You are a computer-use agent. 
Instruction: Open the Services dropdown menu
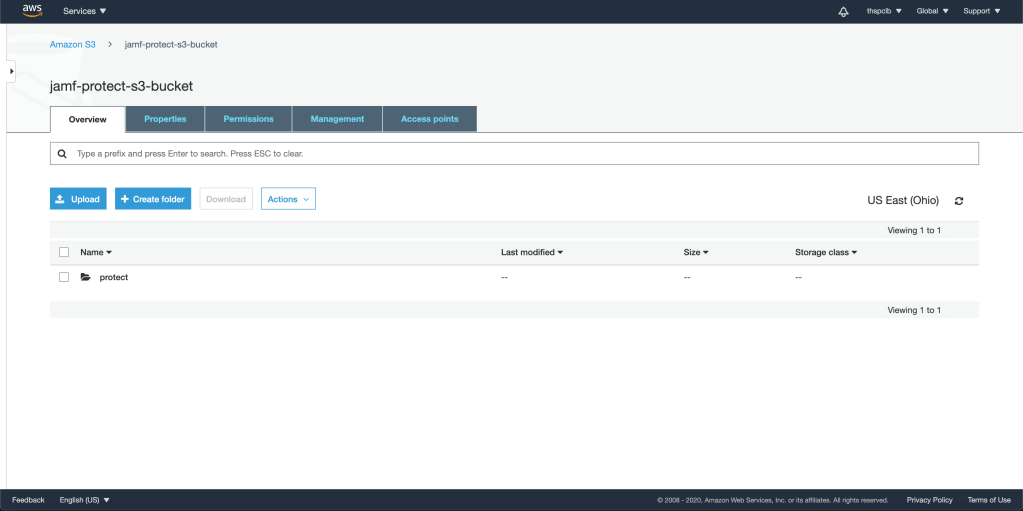coord(85,11)
